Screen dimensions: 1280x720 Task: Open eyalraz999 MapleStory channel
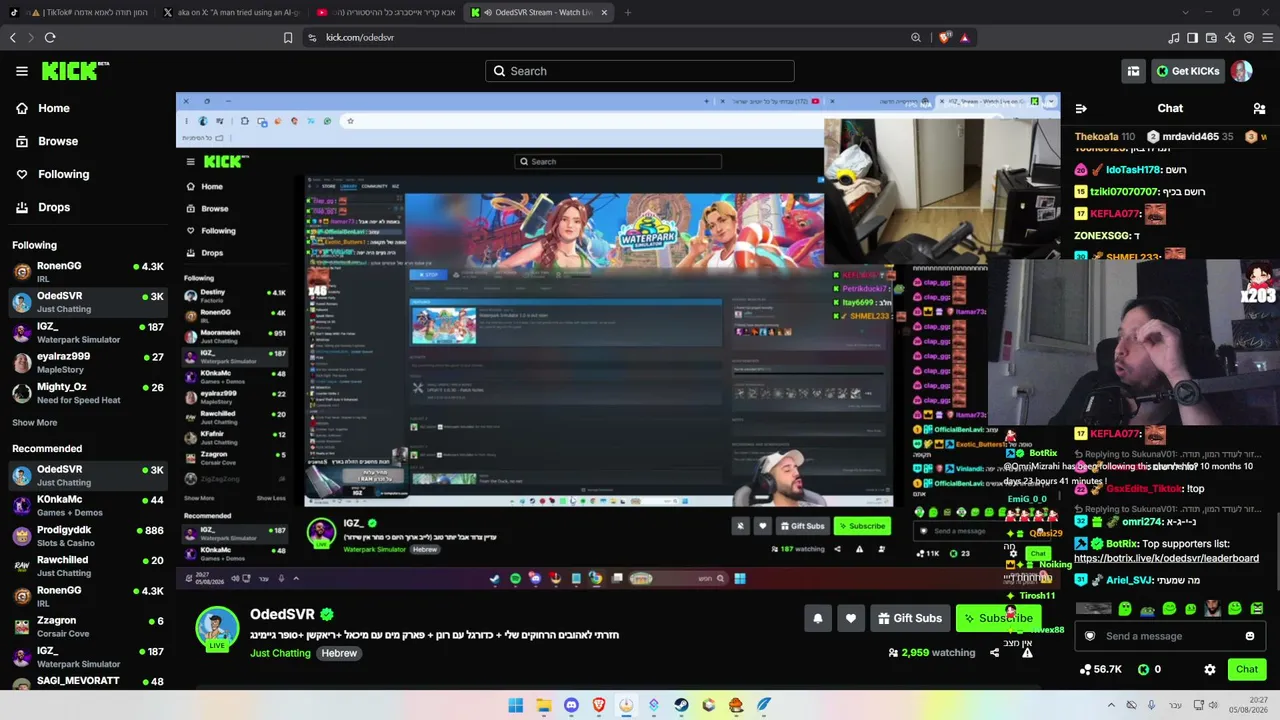pos(88,363)
